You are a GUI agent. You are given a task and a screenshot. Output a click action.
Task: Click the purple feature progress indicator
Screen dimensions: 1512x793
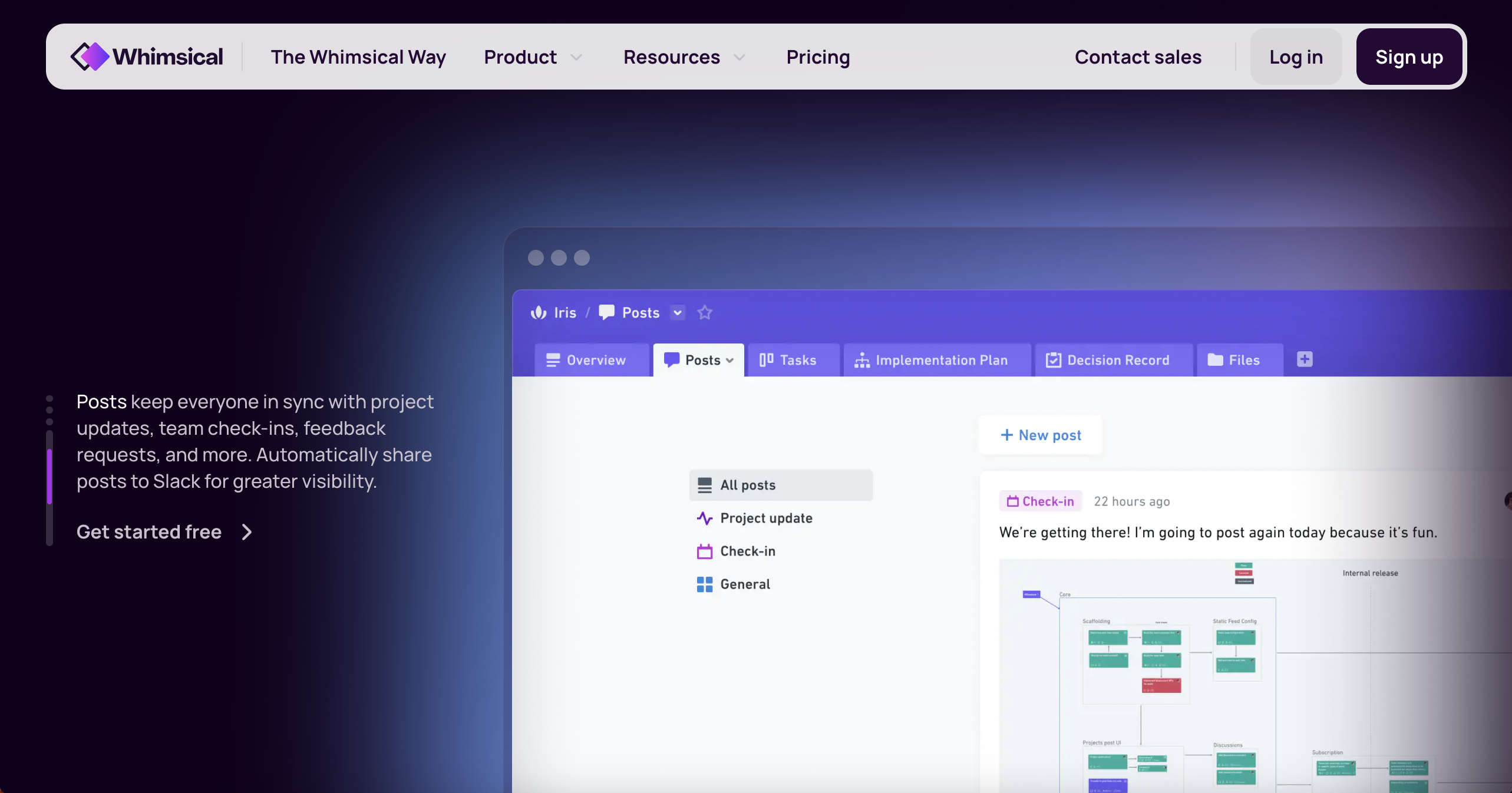point(49,476)
